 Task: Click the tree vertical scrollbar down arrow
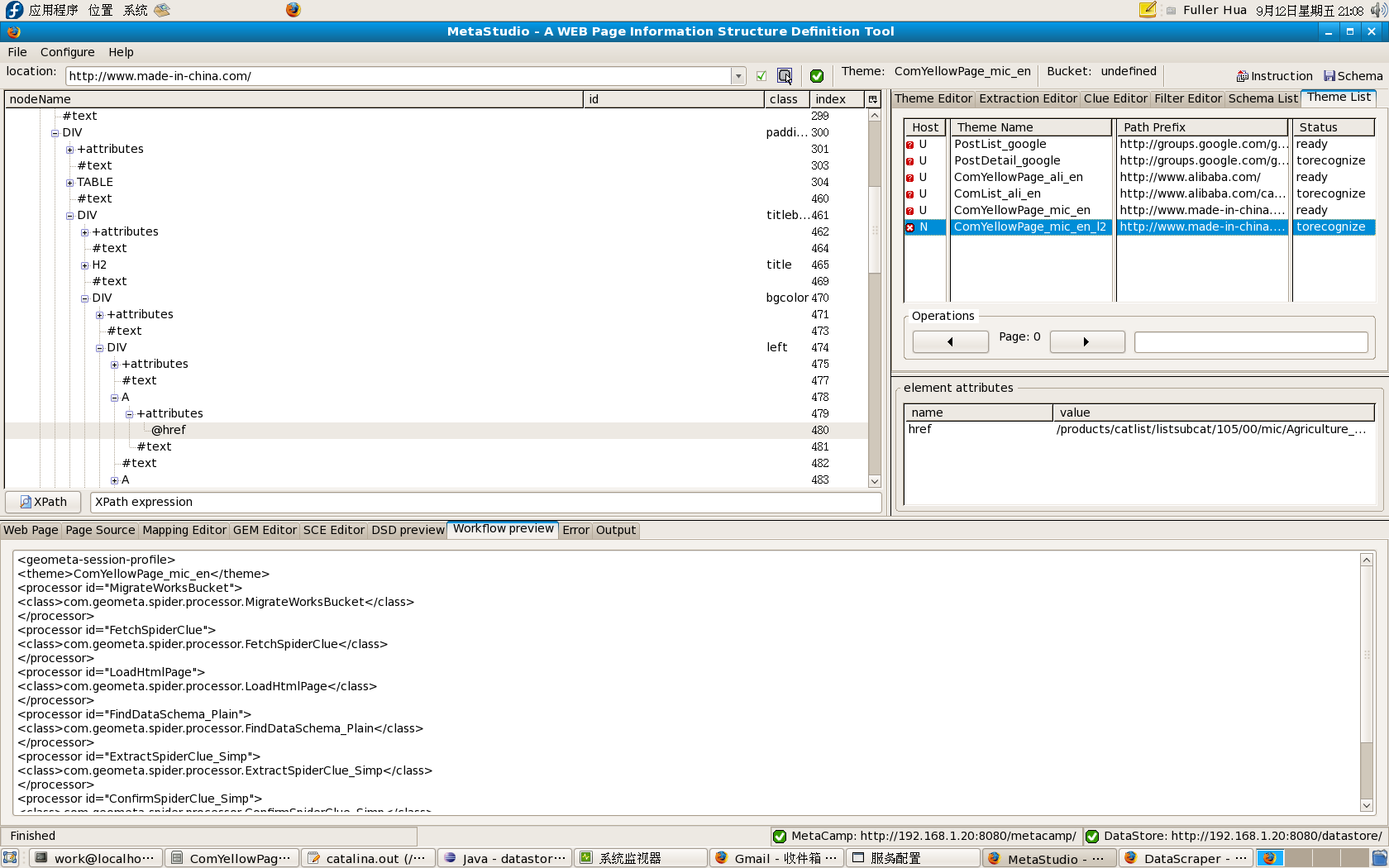tap(874, 481)
